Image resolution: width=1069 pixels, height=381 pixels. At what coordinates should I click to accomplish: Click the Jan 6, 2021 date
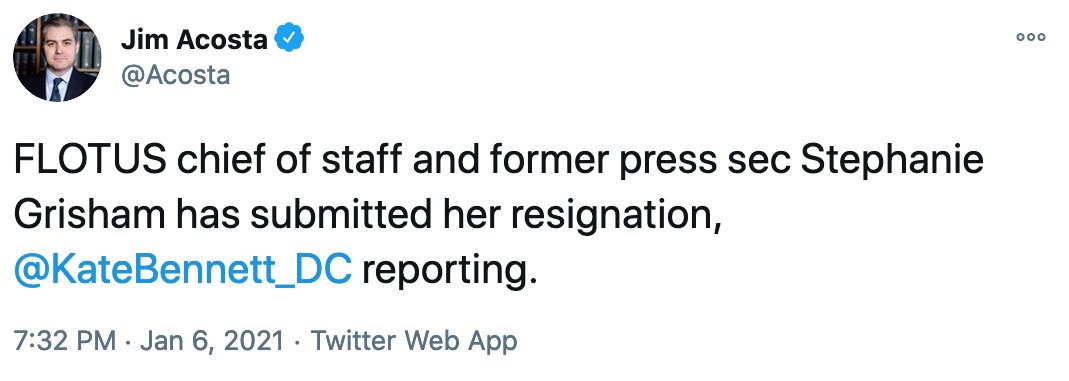click(212, 340)
